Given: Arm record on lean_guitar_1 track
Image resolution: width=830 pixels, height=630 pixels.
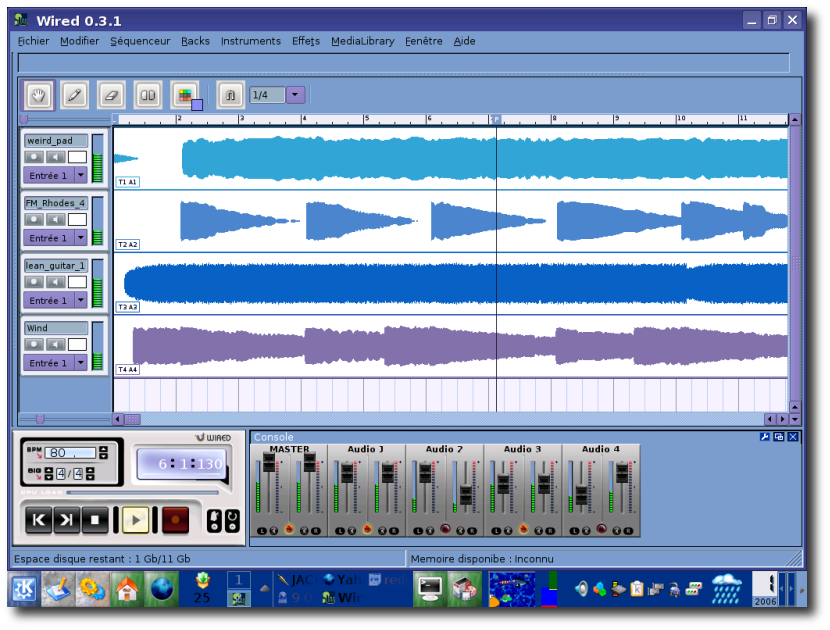Looking at the screenshot, I should [34, 282].
